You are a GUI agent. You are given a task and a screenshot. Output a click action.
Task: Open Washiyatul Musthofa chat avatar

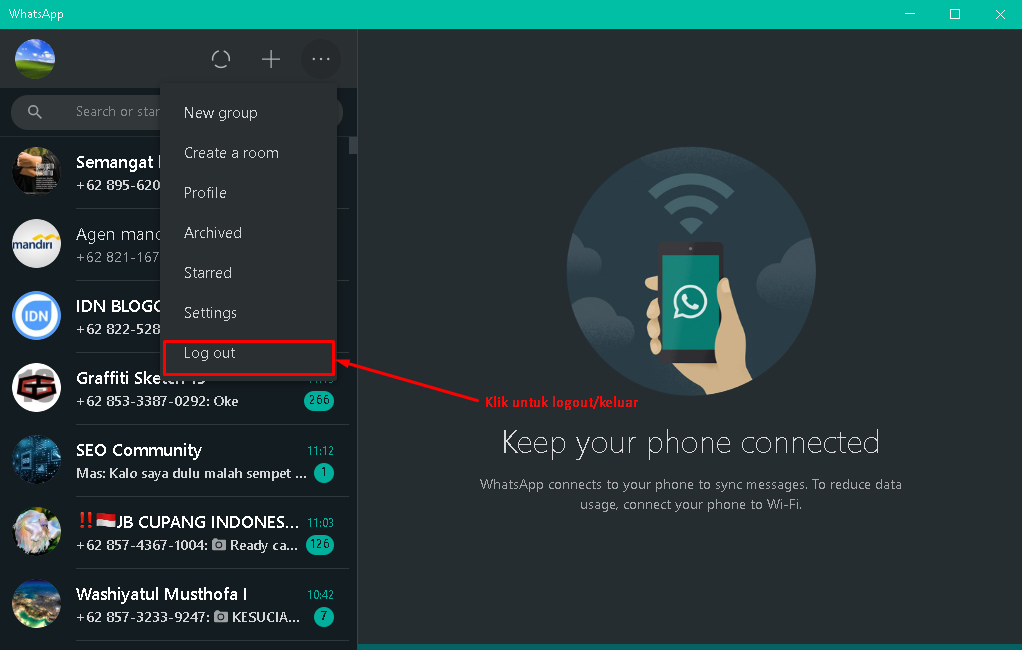pyautogui.click(x=36, y=604)
